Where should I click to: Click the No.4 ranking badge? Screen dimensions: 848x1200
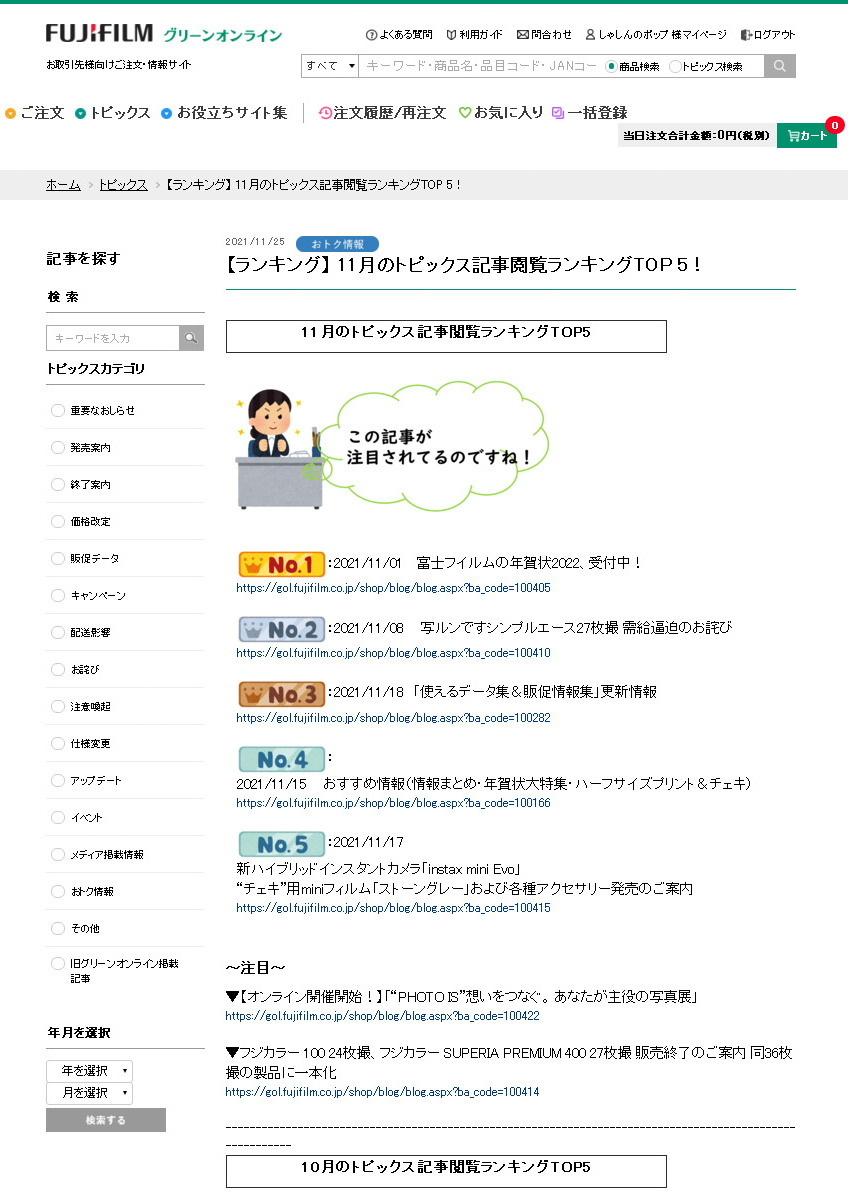(282, 759)
